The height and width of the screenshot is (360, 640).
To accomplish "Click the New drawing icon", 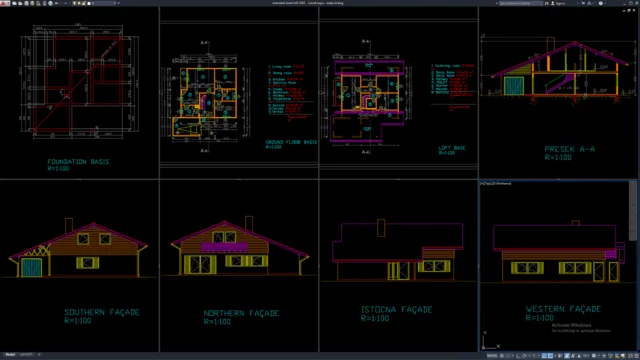I will (x=14, y=3).
